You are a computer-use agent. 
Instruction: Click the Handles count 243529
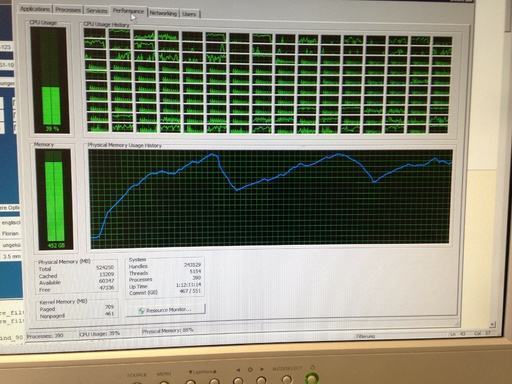192,265
